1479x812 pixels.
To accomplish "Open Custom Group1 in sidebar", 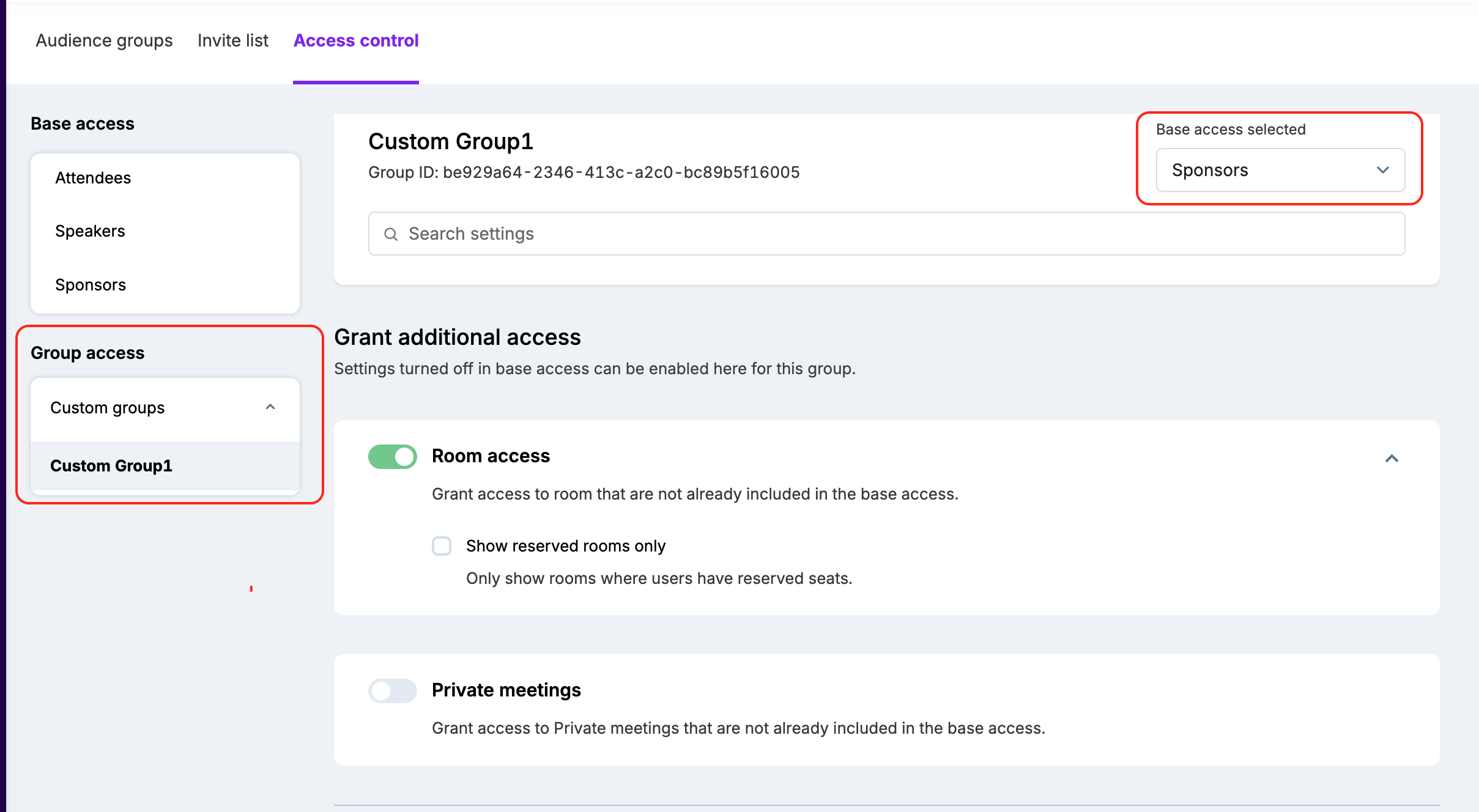I will click(x=111, y=466).
